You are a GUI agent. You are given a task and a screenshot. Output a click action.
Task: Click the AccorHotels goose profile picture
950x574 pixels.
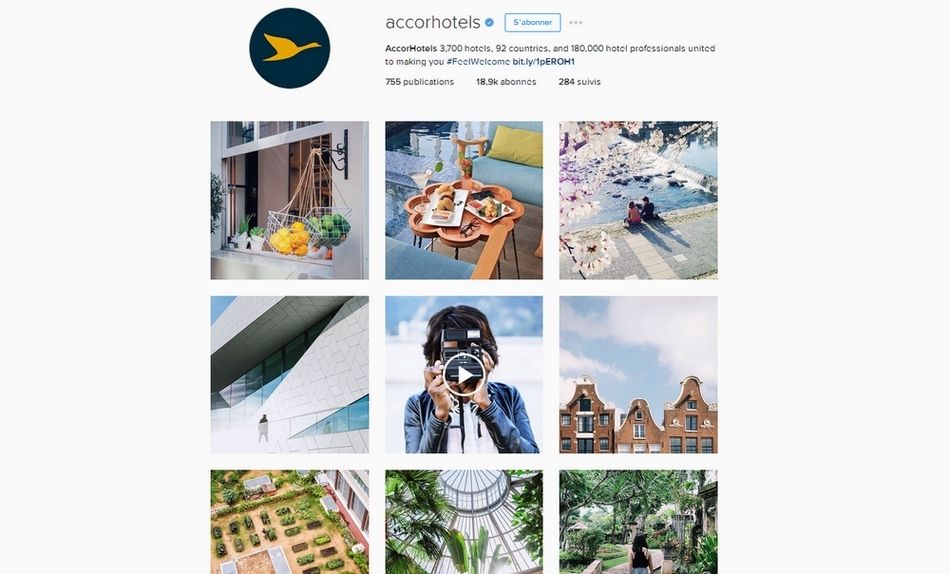tap(290, 48)
